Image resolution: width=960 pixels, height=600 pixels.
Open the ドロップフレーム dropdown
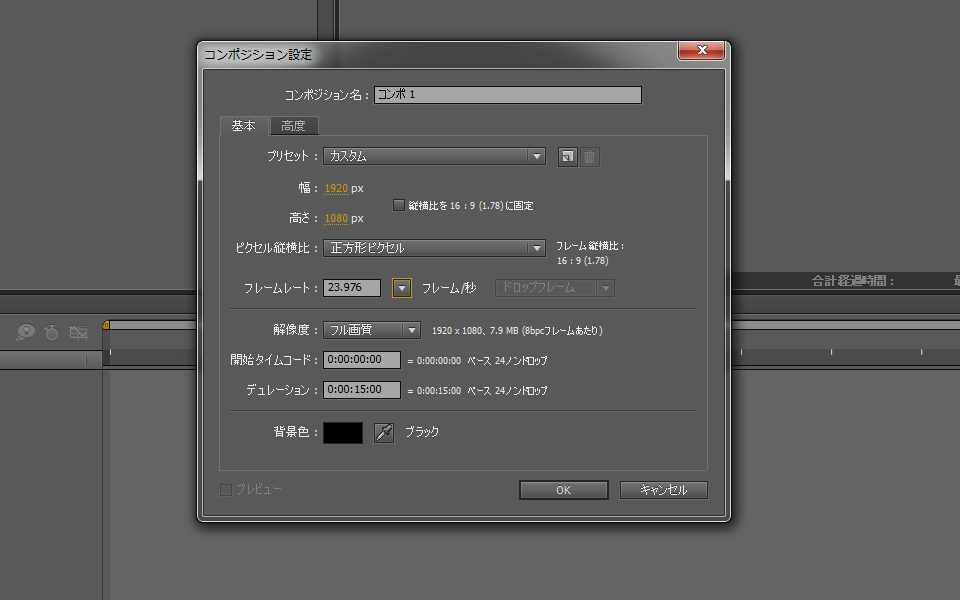click(x=555, y=288)
